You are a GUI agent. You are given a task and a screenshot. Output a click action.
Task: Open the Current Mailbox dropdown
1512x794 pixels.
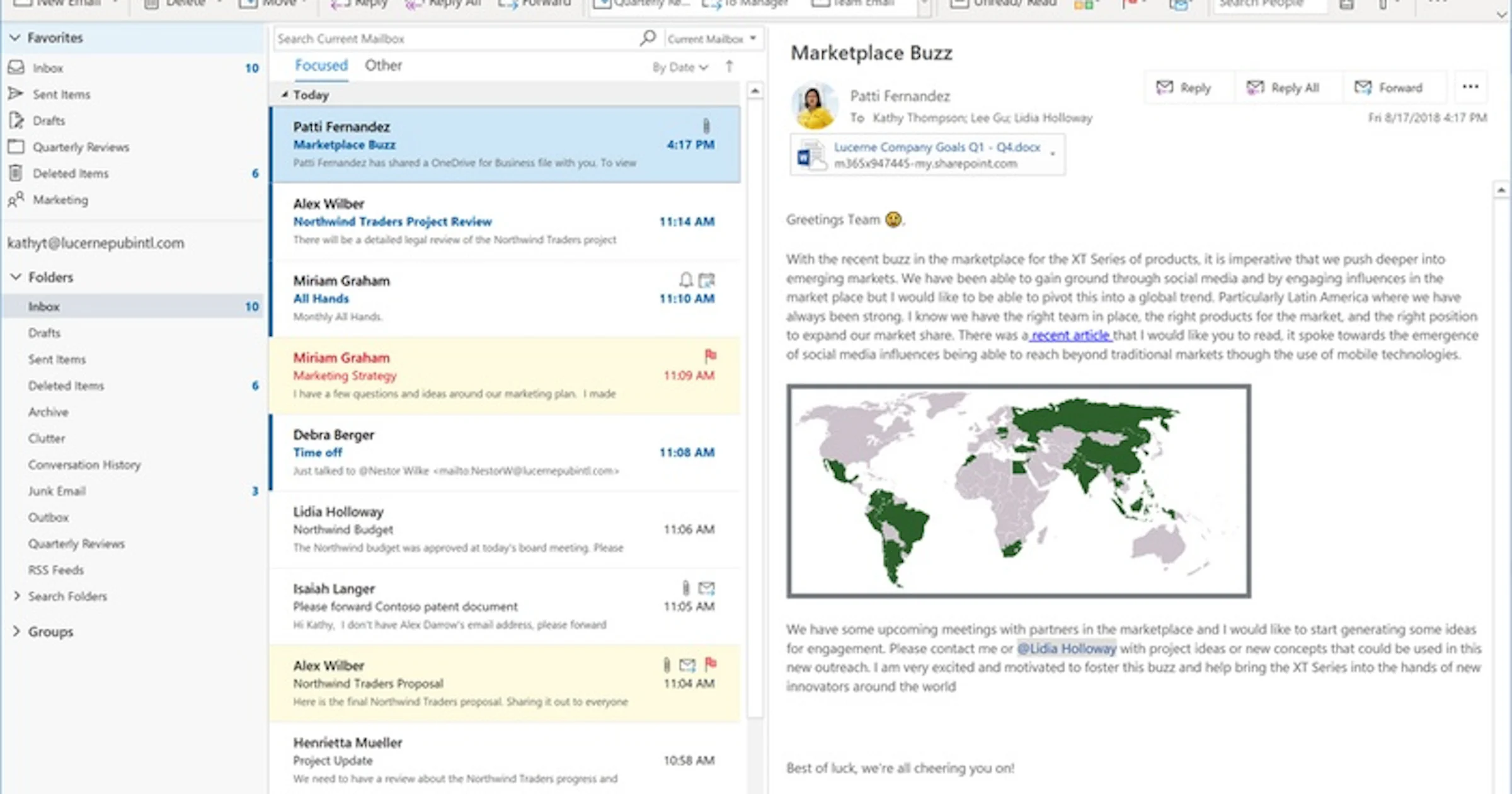coord(711,38)
